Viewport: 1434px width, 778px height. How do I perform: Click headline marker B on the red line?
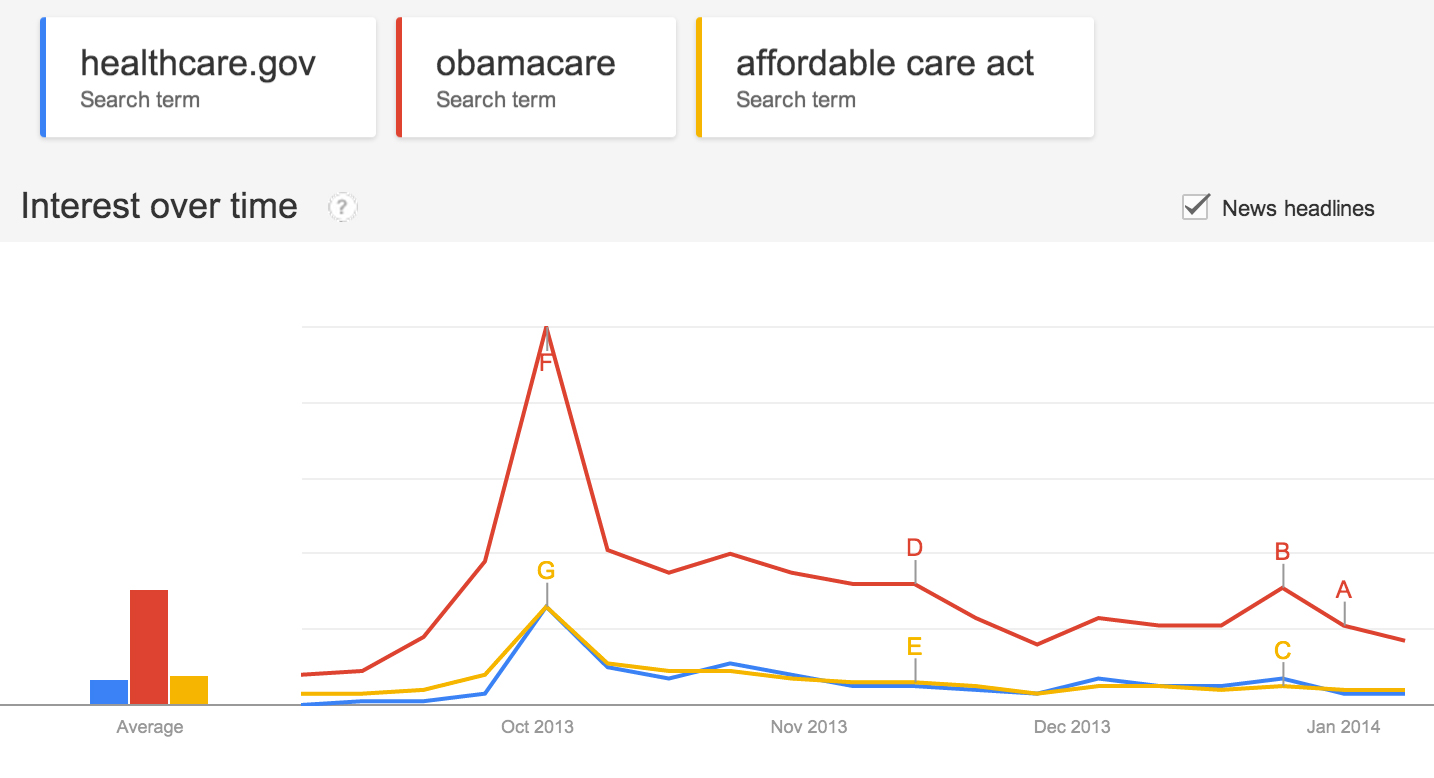[1282, 551]
